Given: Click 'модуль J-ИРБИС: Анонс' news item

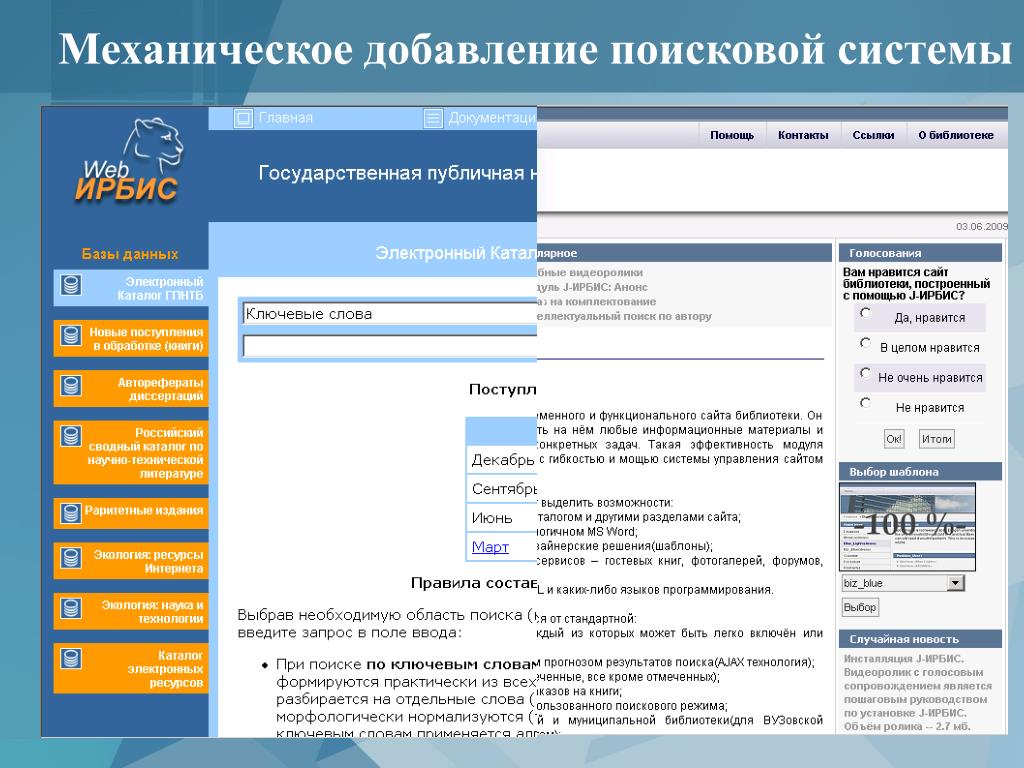Looking at the screenshot, I should point(593,287).
